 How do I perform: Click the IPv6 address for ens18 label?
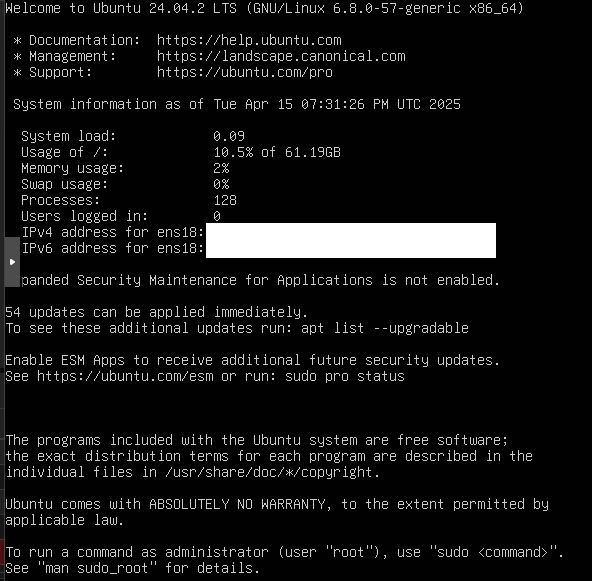point(113,248)
